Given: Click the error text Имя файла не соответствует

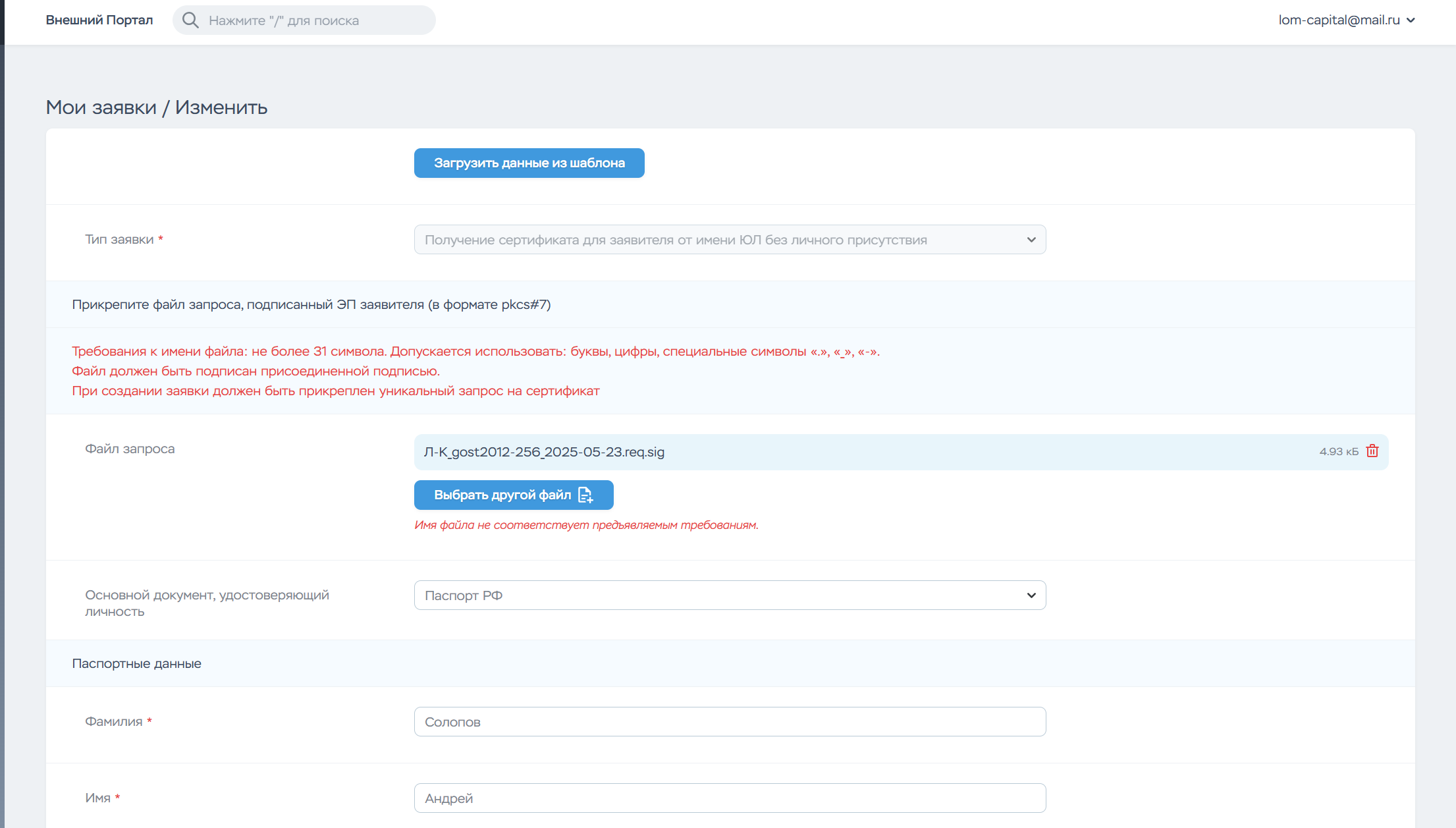Looking at the screenshot, I should coord(586,526).
